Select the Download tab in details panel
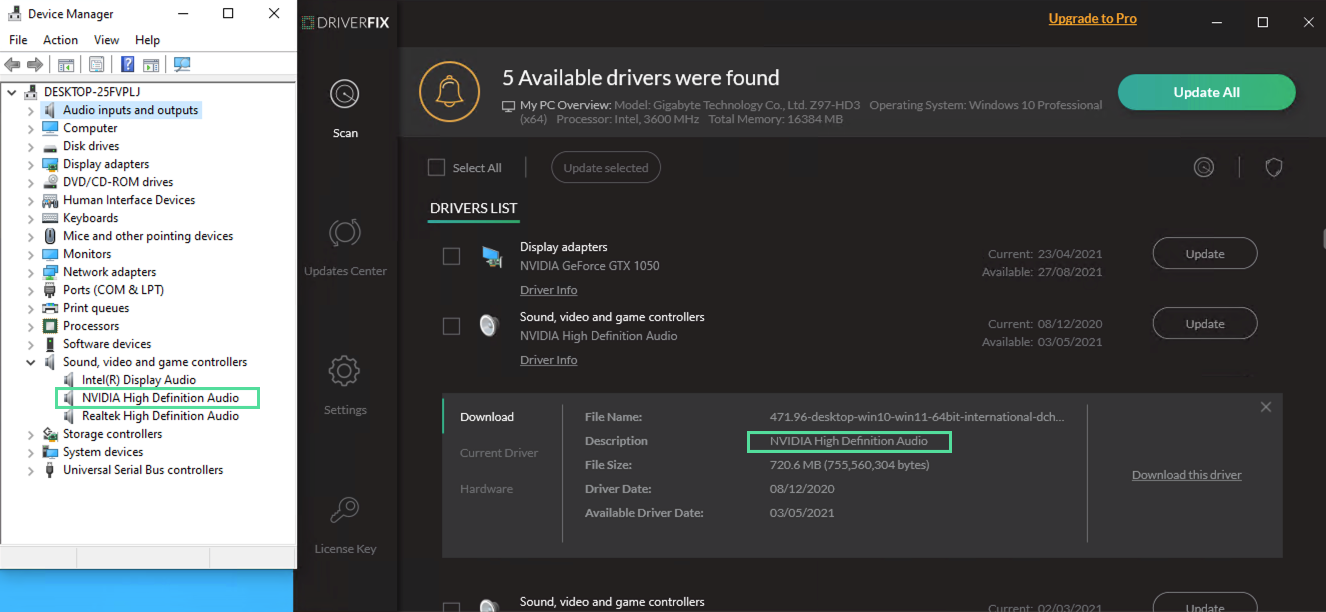The width and height of the screenshot is (1326, 612). point(487,417)
